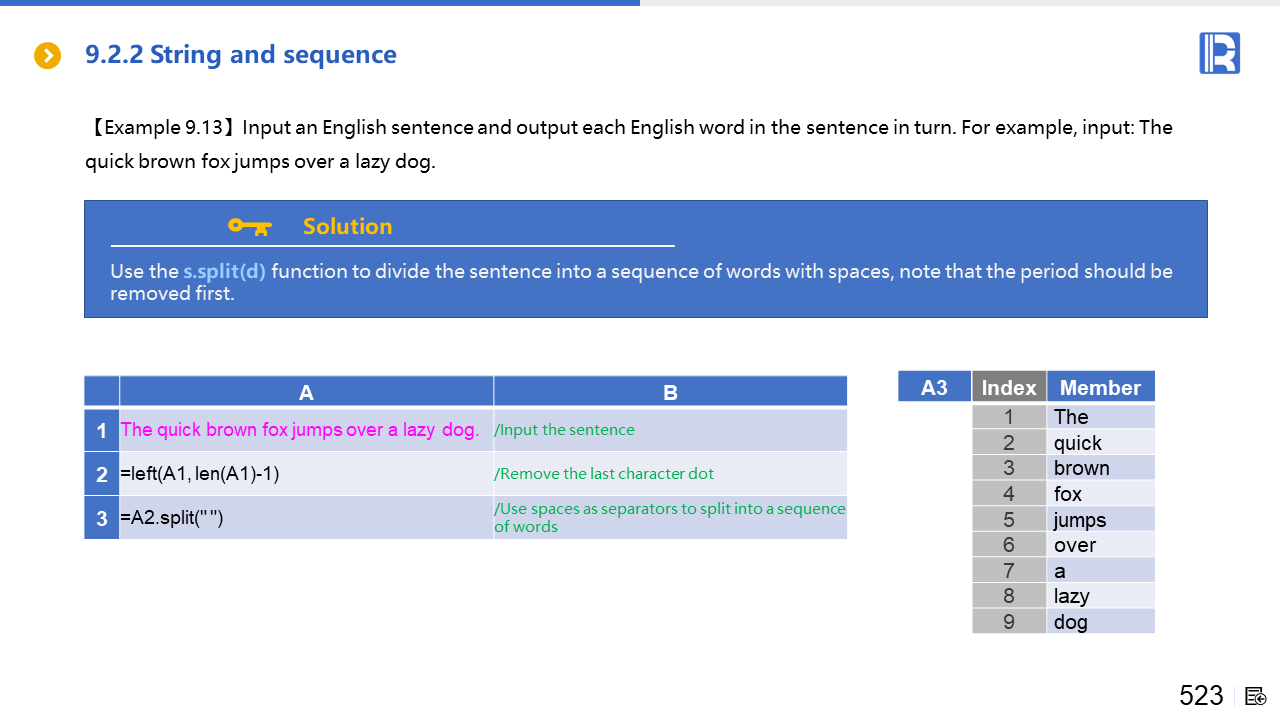Image resolution: width=1280 pixels, height=720 pixels.
Task: Click the slide list icon beside page number
Action: [x=1256, y=696]
